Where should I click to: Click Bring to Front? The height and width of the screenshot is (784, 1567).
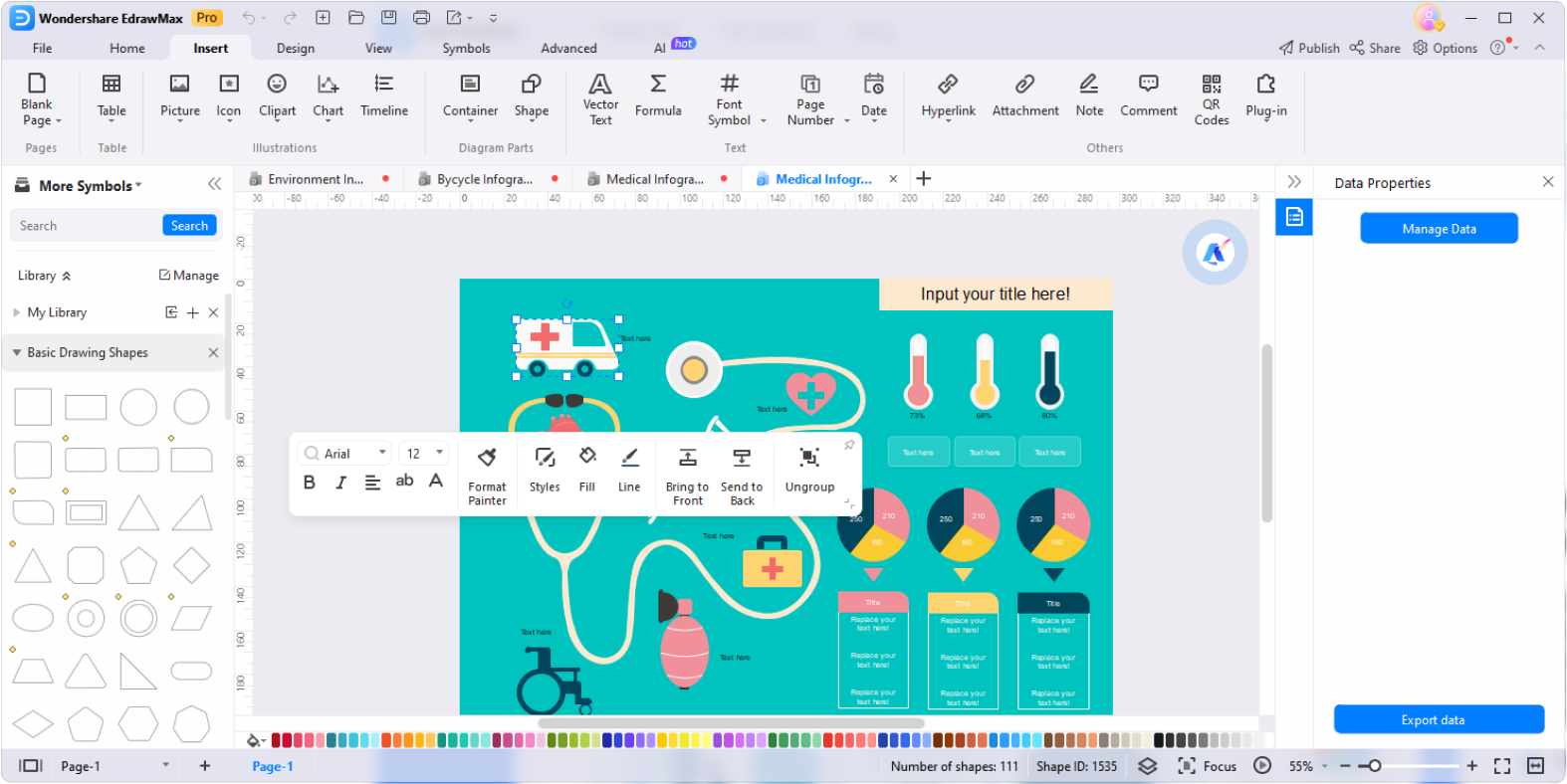pos(687,476)
